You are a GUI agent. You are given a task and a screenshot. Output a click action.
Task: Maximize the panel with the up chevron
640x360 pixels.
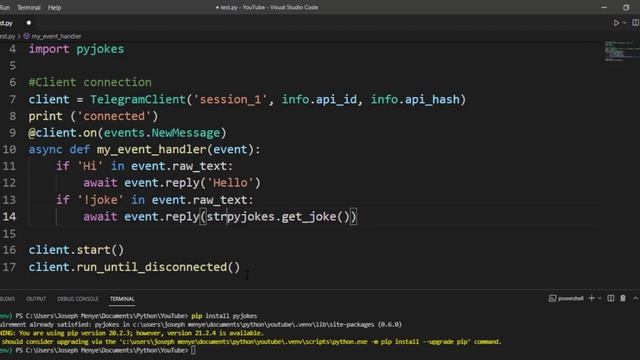(636, 298)
